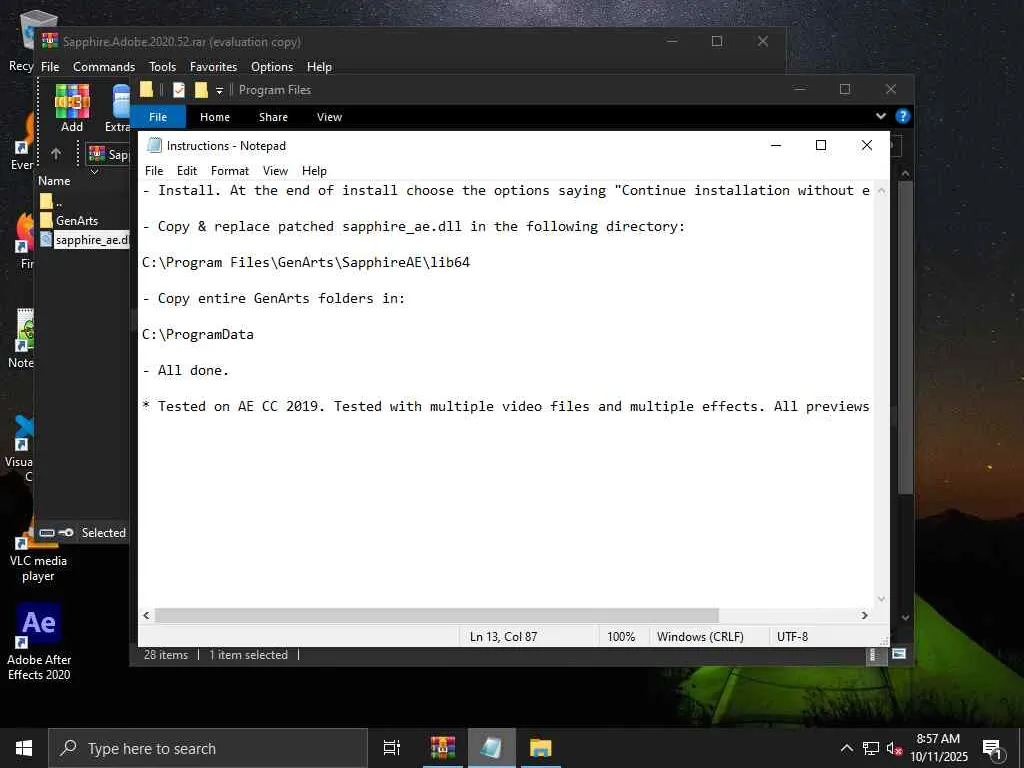Open the parent '..' folder in WinRAR
Screen dimensions: 1024x768
(x=52, y=201)
